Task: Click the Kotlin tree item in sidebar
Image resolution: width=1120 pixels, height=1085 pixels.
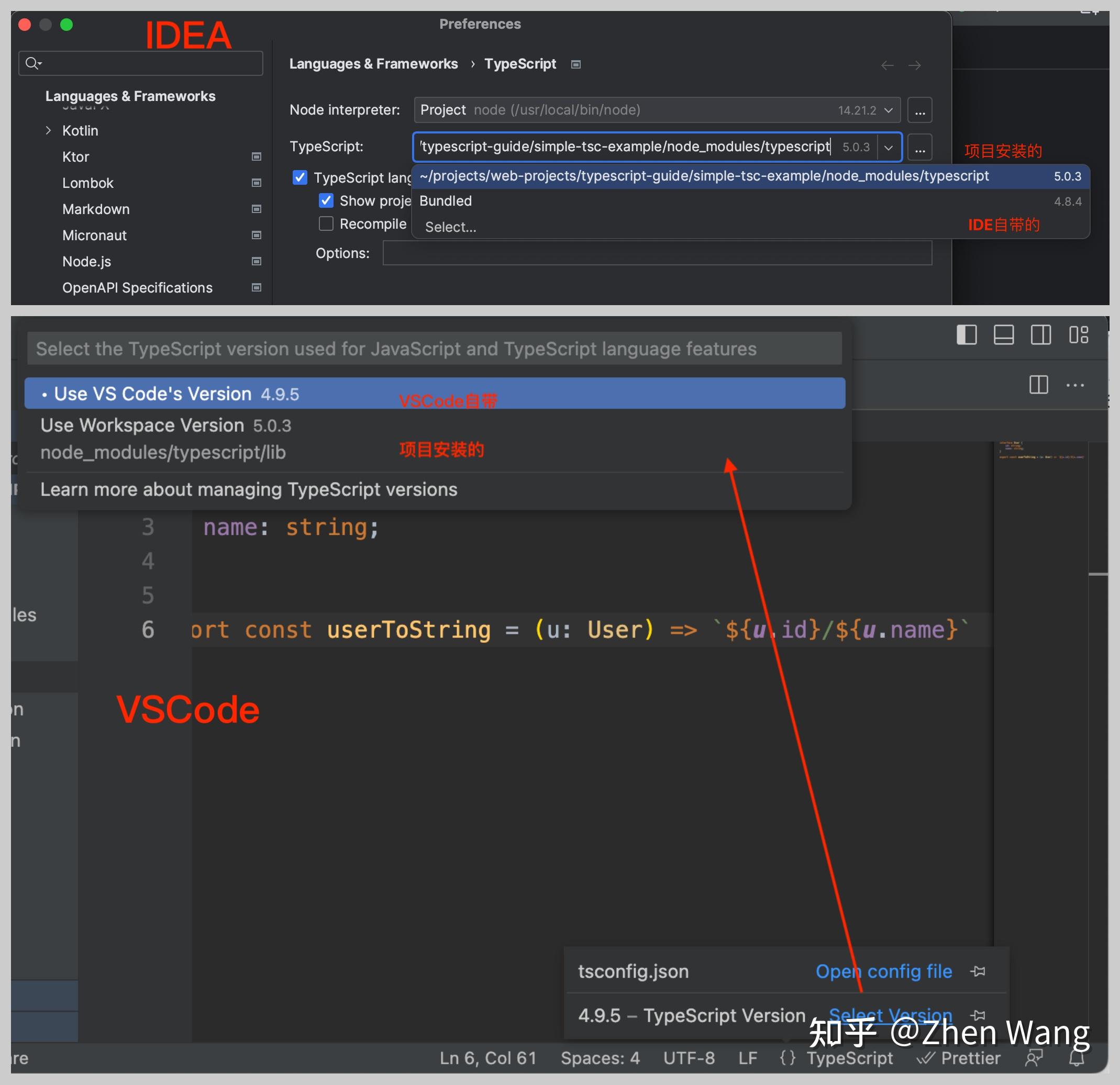Action: (84, 130)
